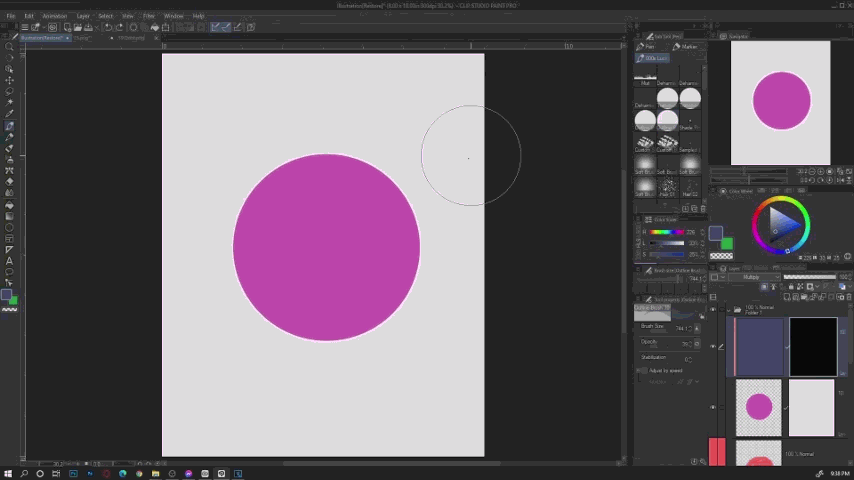Select the Move layer tool
The height and width of the screenshot is (480, 854).
point(10,80)
